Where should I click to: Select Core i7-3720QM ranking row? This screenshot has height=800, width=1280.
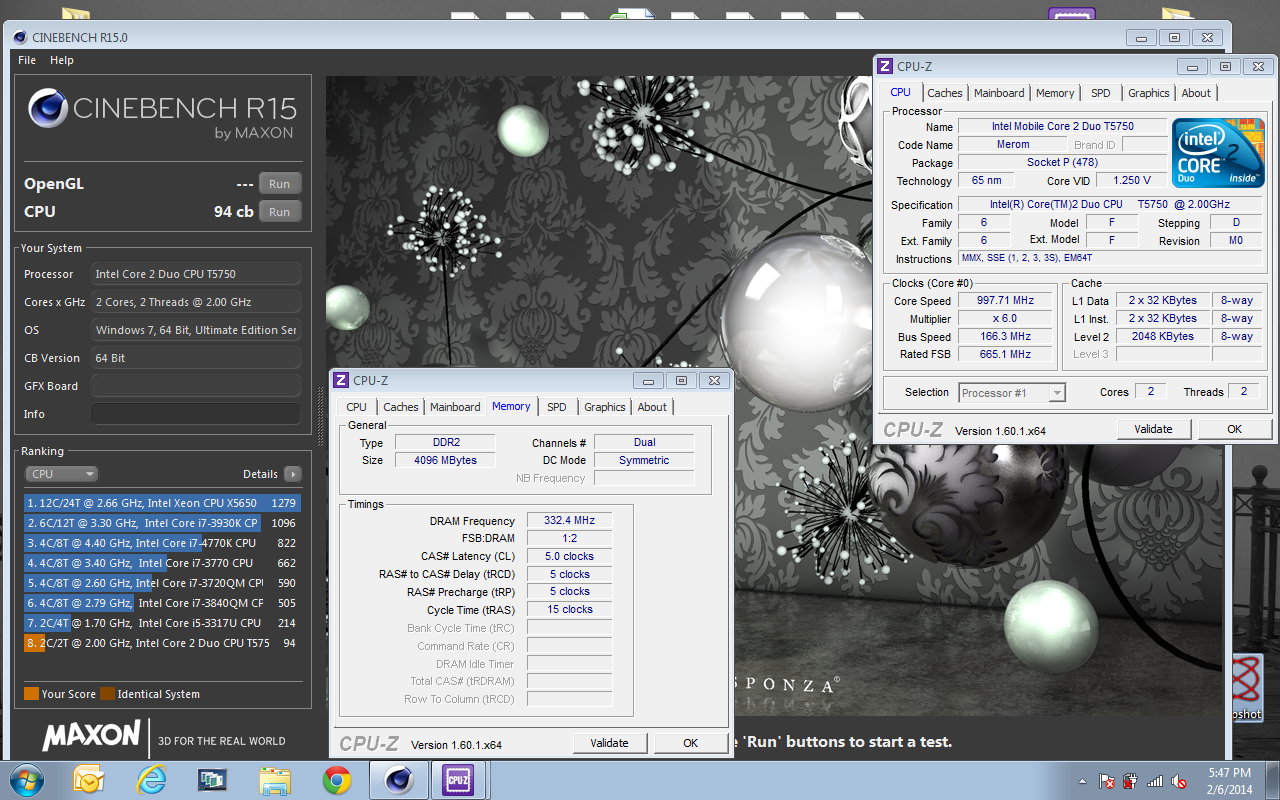[163, 583]
